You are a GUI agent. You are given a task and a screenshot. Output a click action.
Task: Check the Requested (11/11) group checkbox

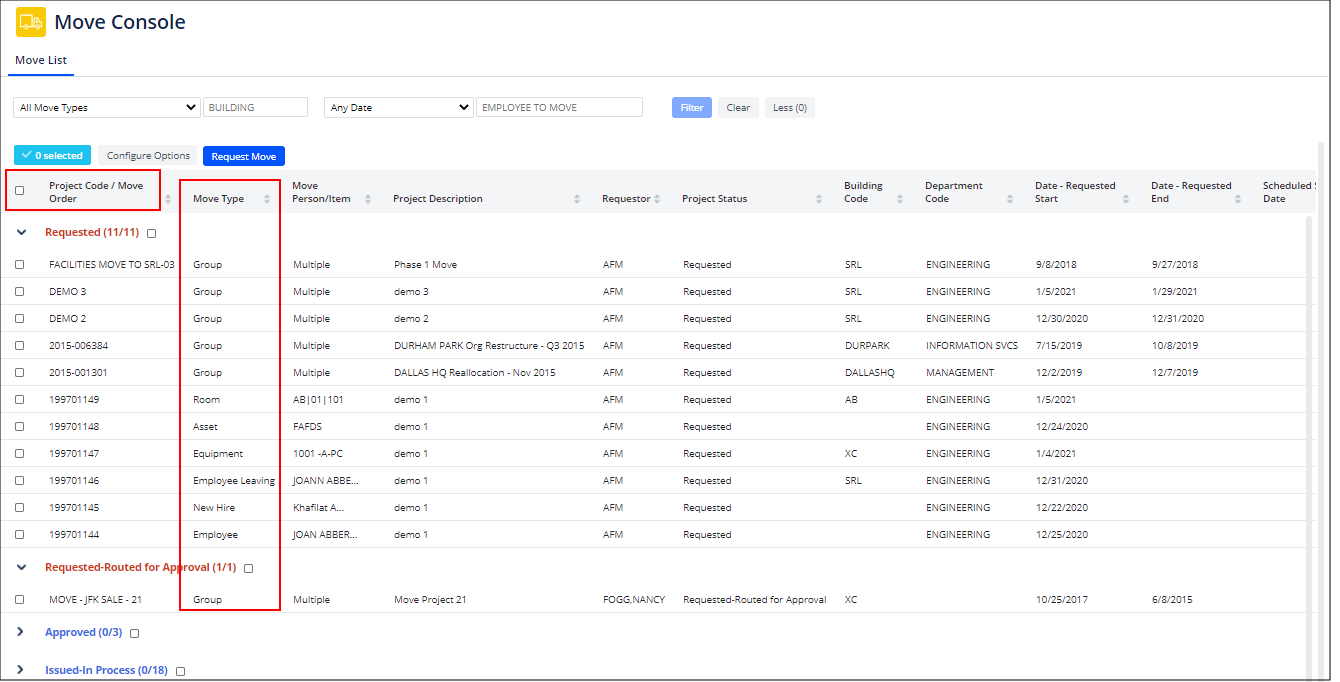(x=152, y=233)
